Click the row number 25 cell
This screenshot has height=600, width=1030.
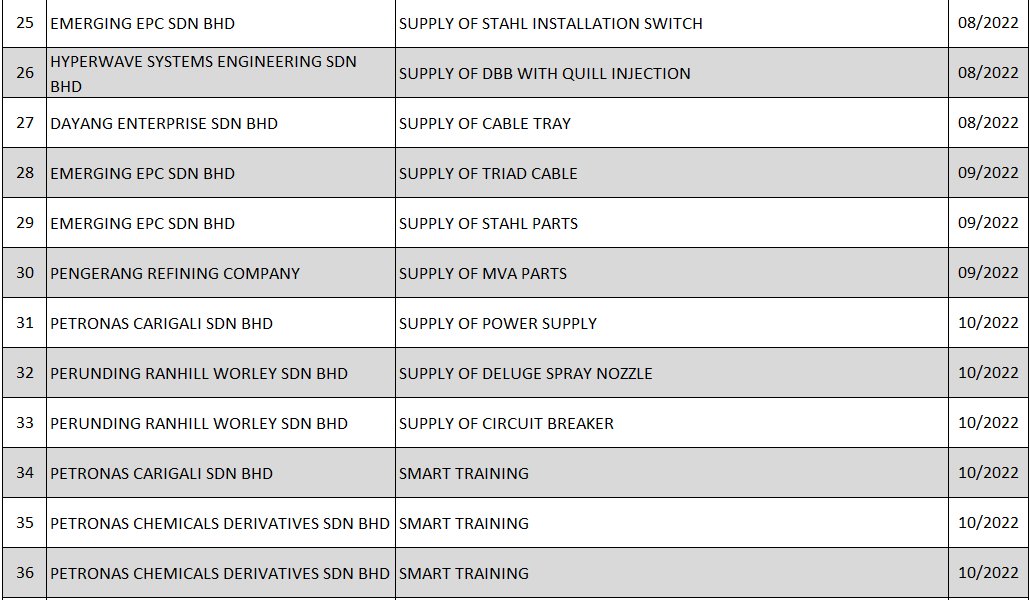click(25, 23)
